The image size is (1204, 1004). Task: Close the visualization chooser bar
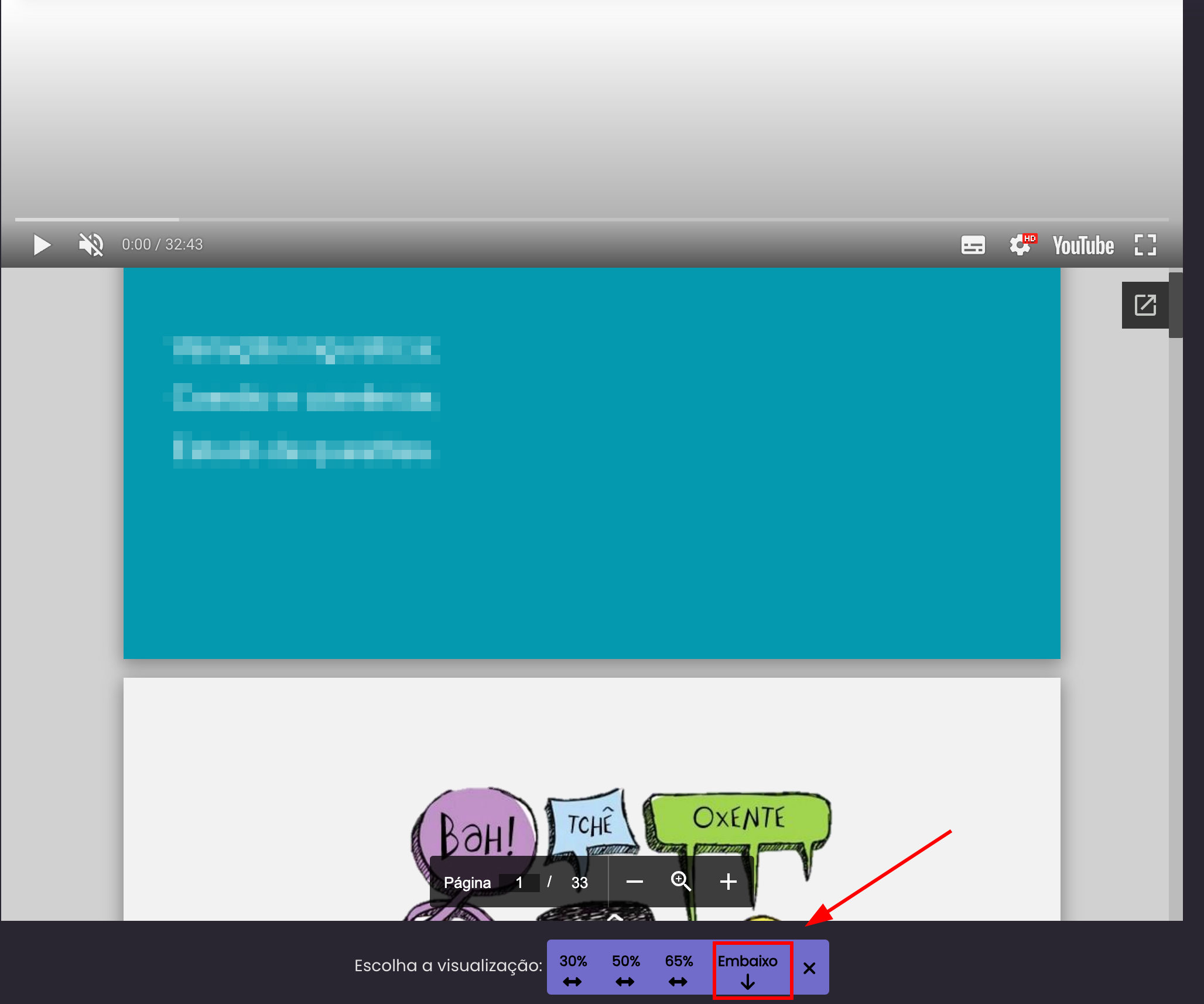[809, 968]
